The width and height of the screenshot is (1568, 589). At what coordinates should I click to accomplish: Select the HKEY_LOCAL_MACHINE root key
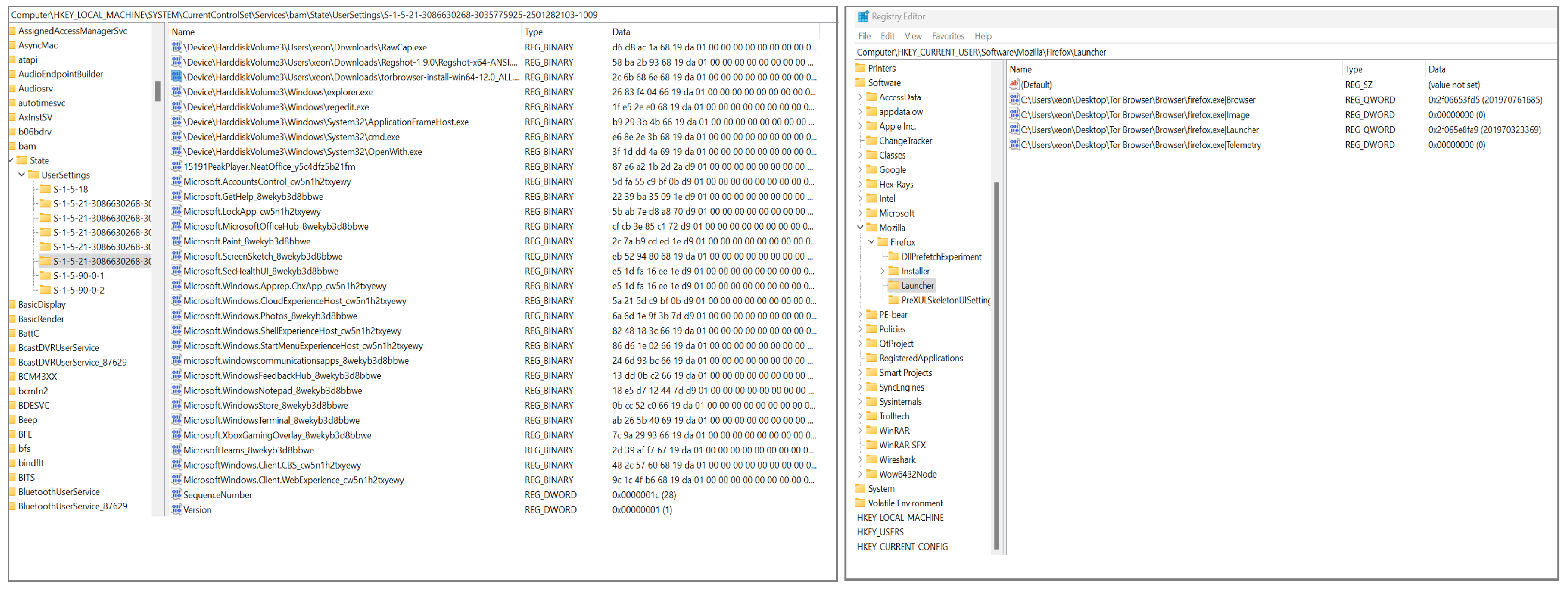(x=900, y=517)
